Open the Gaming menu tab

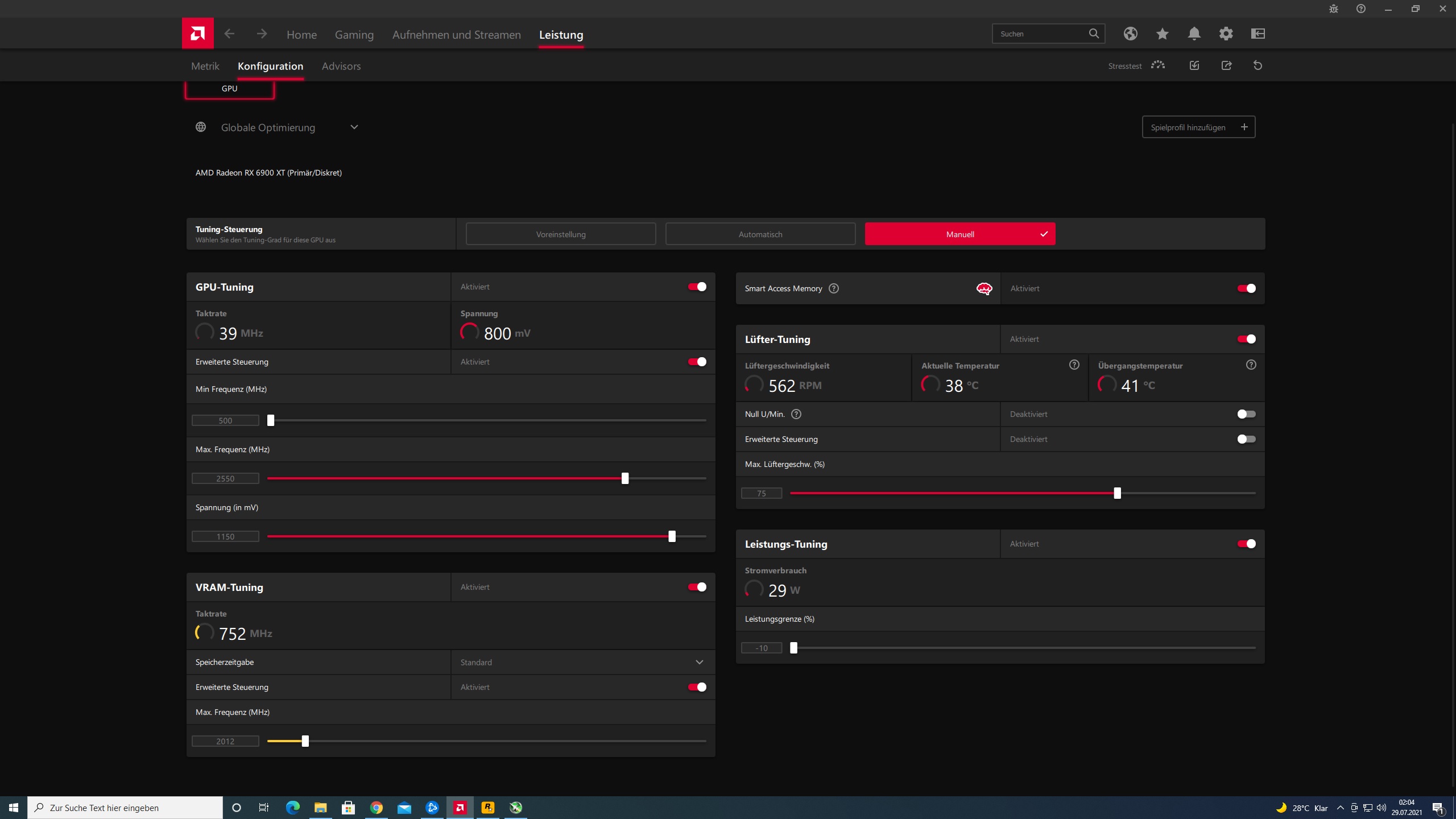tap(354, 35)
